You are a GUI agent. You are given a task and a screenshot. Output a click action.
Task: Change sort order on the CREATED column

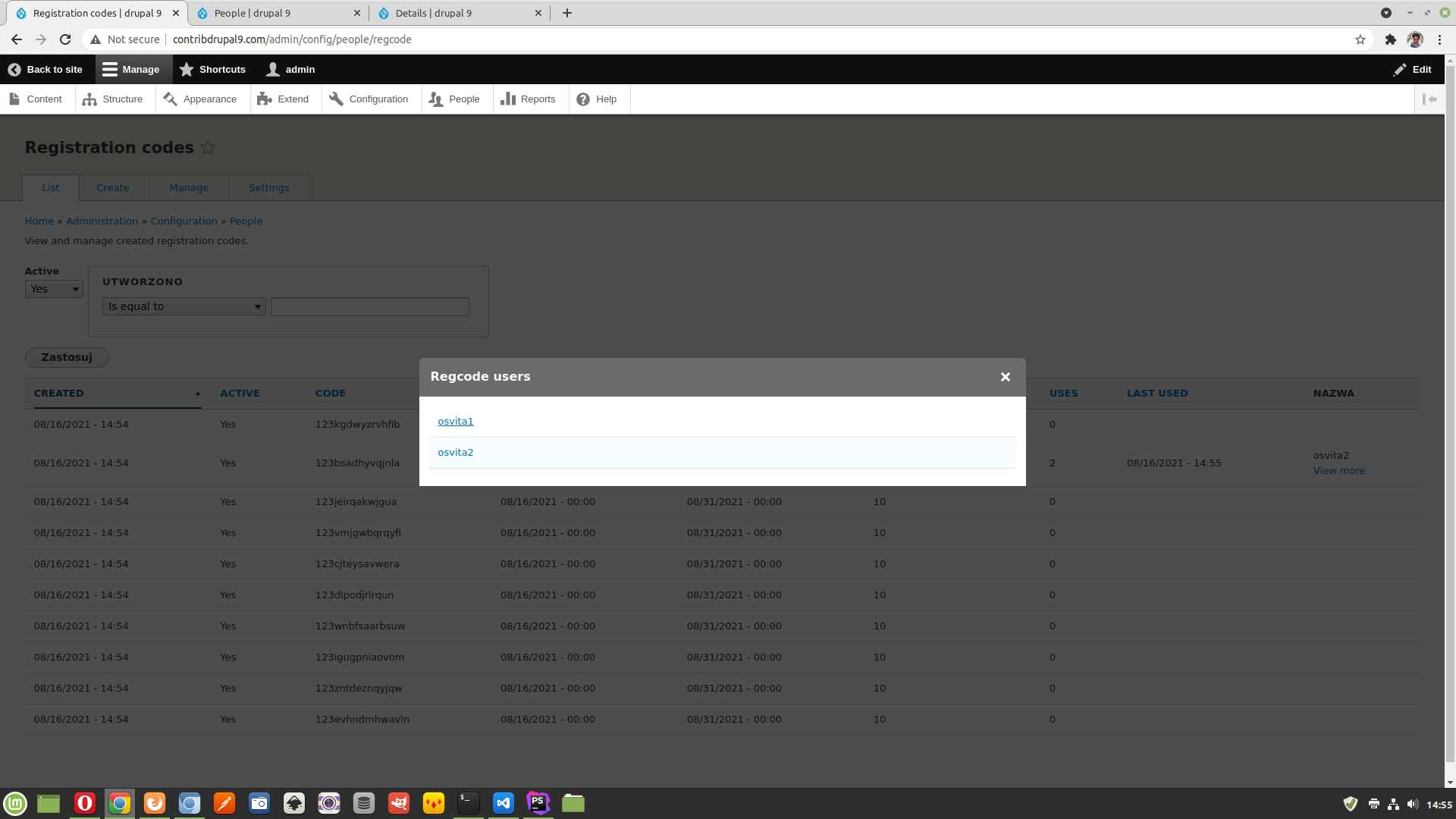click(59, 393)
